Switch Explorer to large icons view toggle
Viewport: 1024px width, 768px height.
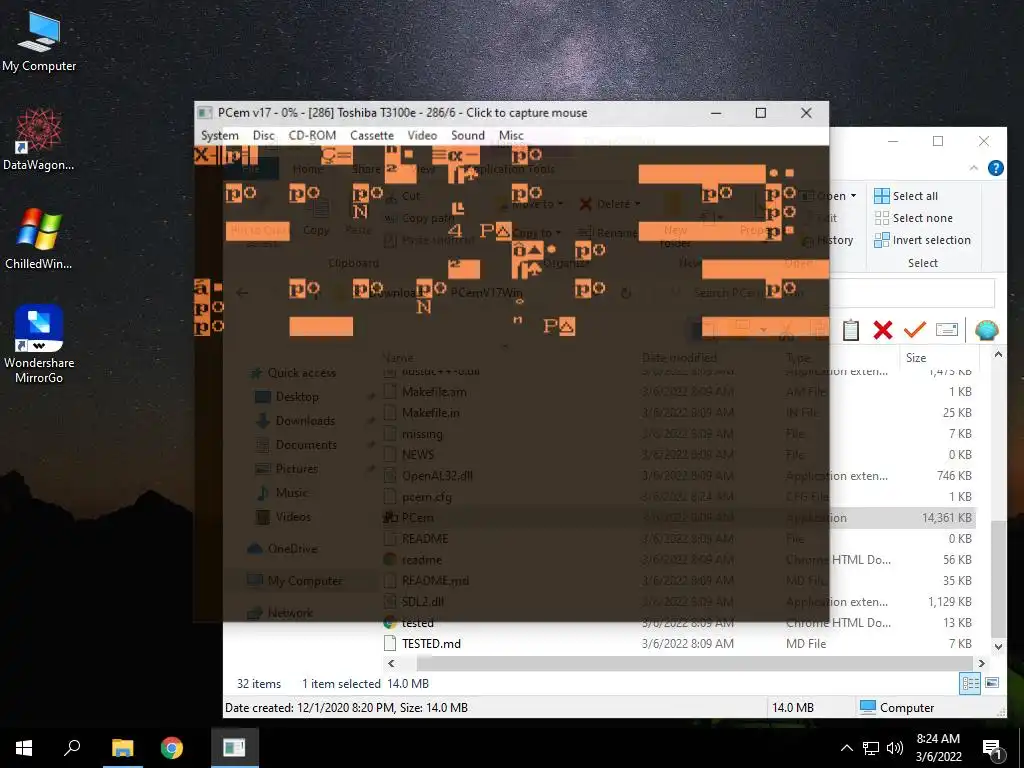point(991,683)
